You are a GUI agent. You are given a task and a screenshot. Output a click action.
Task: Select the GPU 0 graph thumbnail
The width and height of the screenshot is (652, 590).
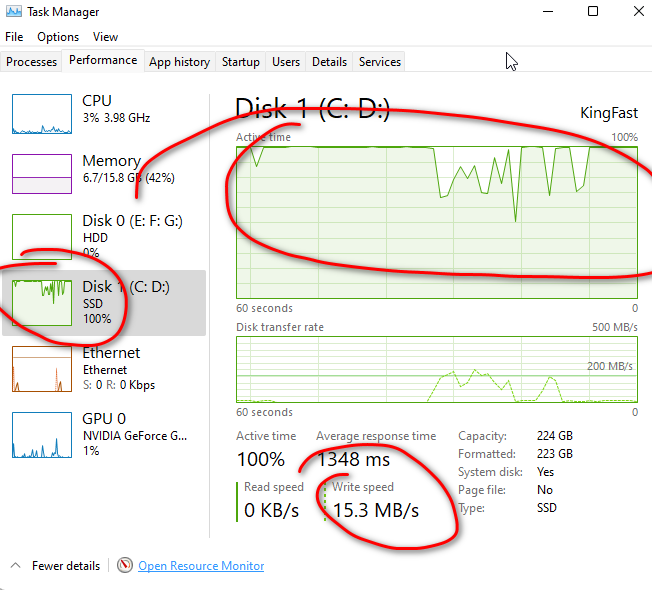[x=42, y=434]
